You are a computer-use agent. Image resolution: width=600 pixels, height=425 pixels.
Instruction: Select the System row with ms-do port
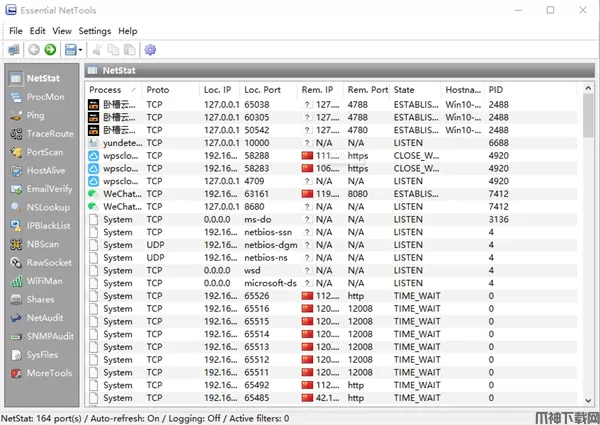331,220
